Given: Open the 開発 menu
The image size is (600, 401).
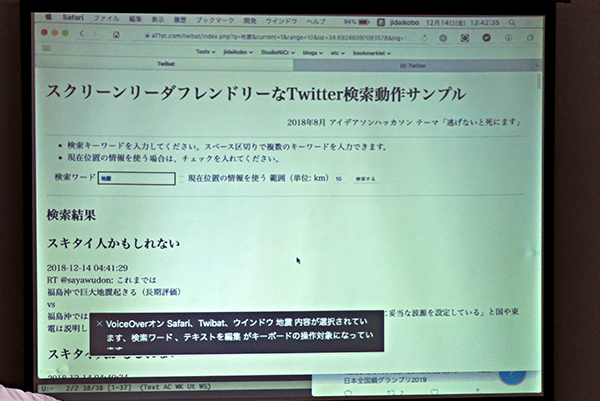Looking at the screenshot, I should coord(249,21).
